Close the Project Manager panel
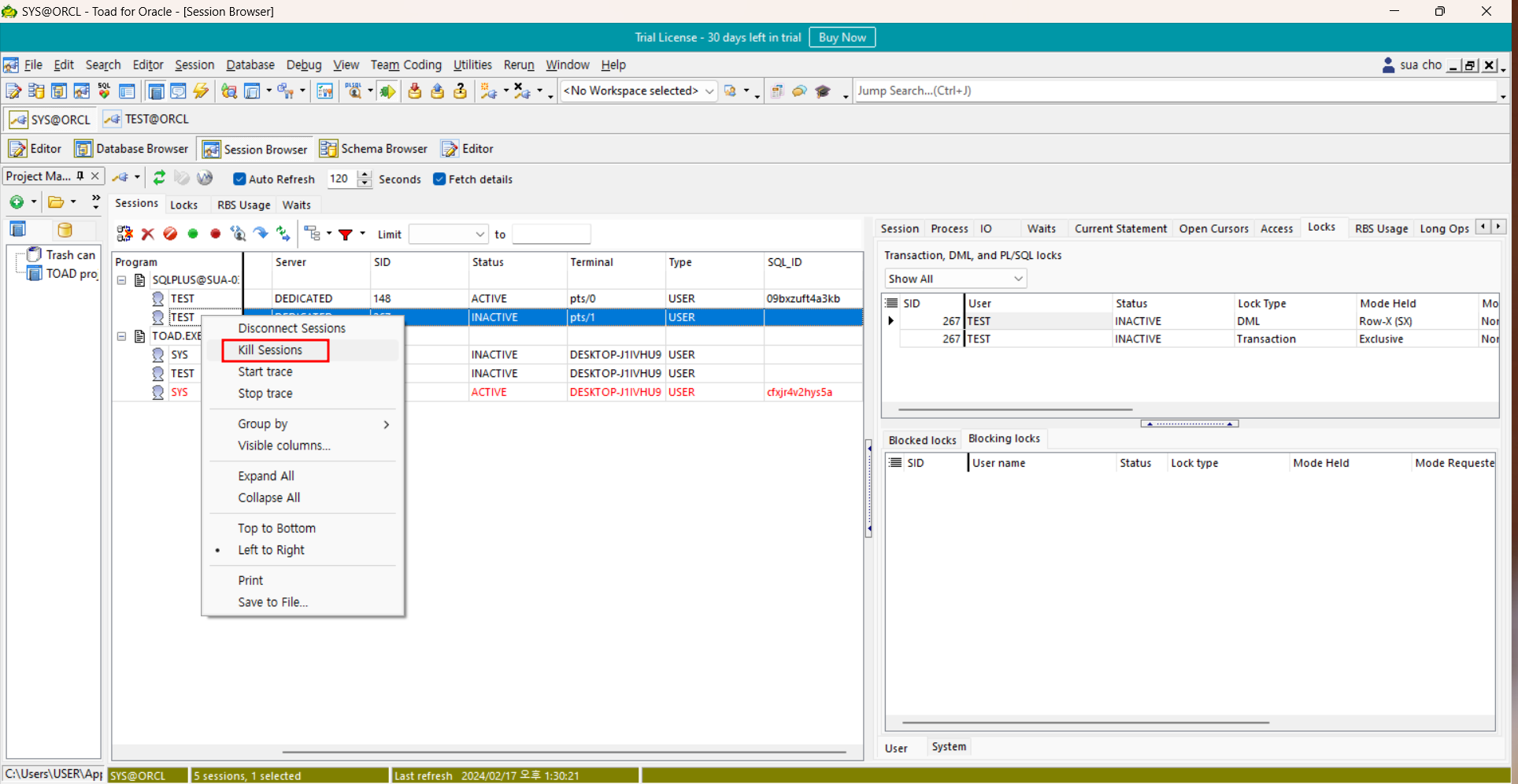 click(94, 176)
